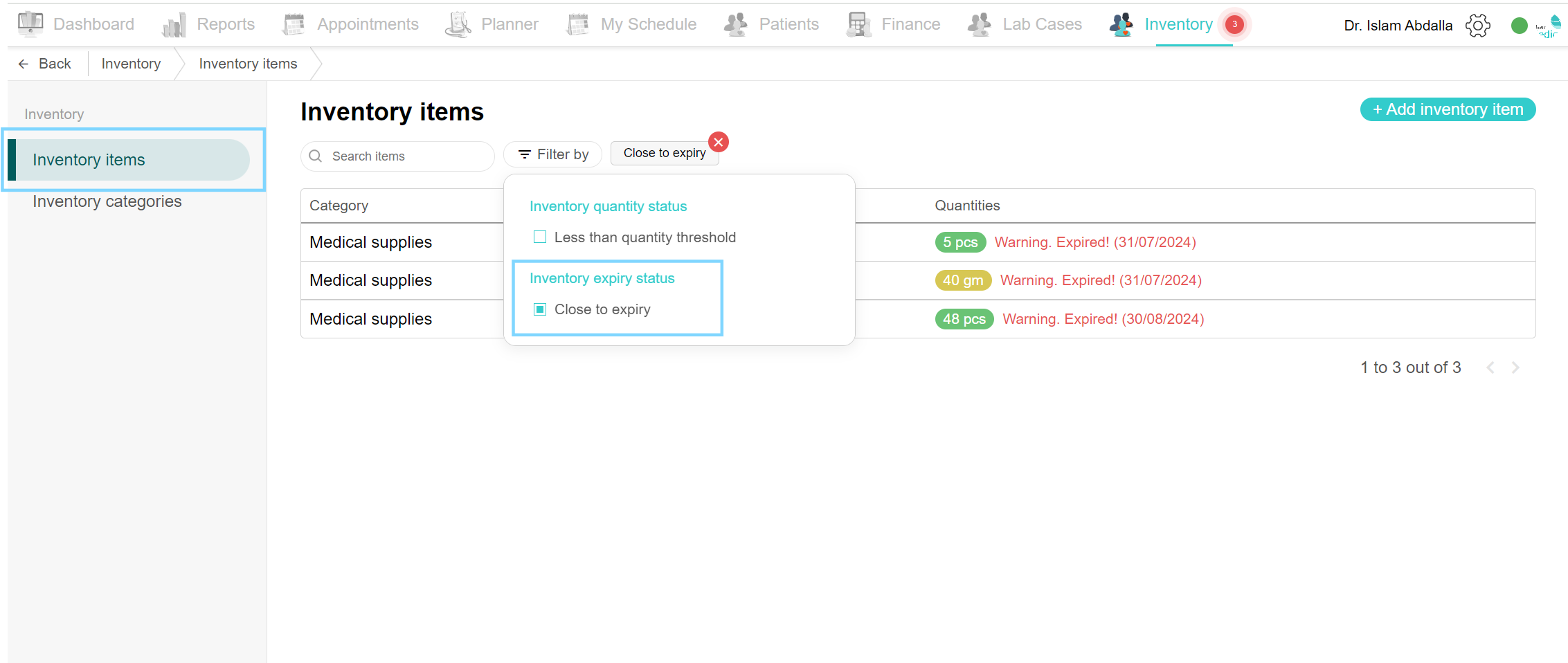1568x663 pixels.
Task: Switch to the Reports tab
Action: click(x=208, y=25)
